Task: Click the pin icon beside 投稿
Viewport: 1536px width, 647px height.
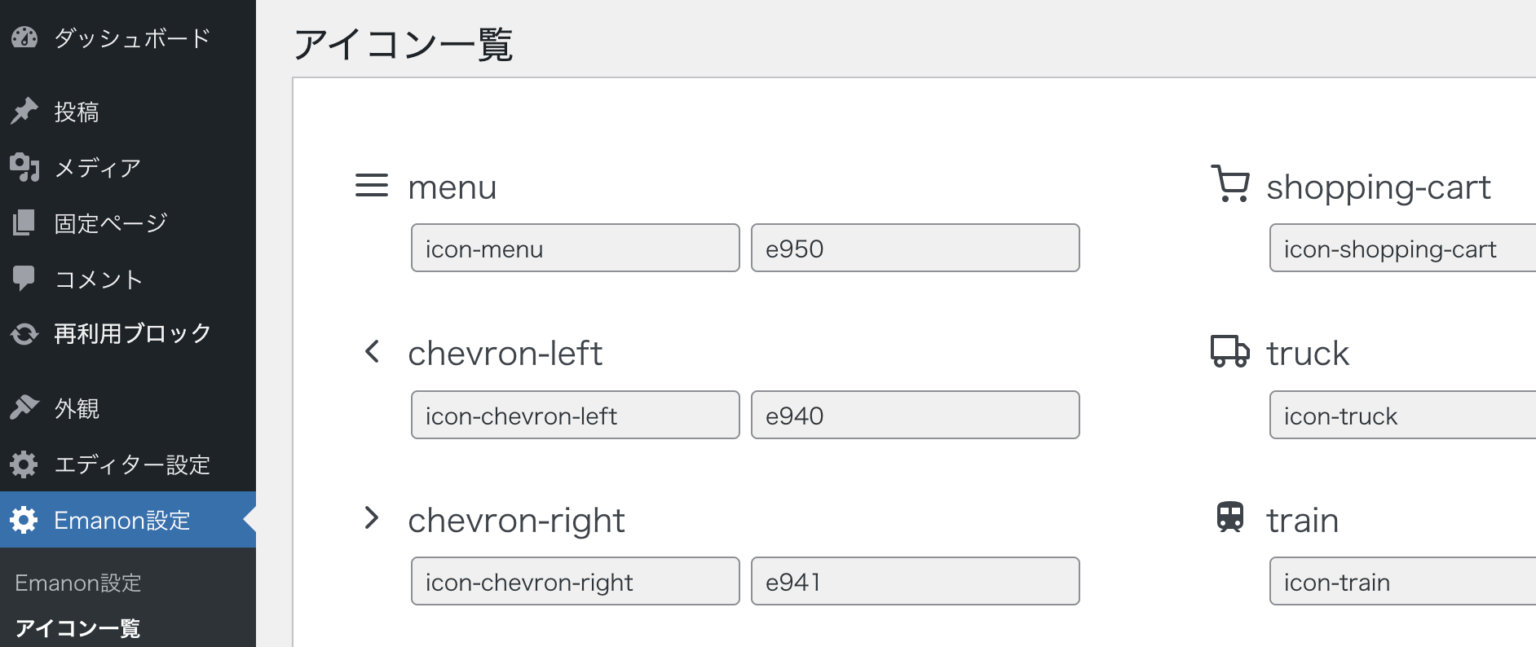Action: 24,111
